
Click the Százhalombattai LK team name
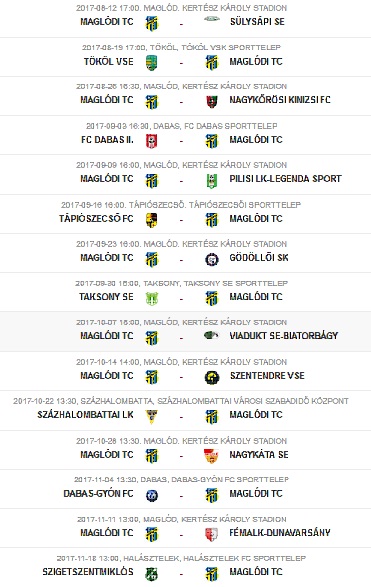[85, 415]
